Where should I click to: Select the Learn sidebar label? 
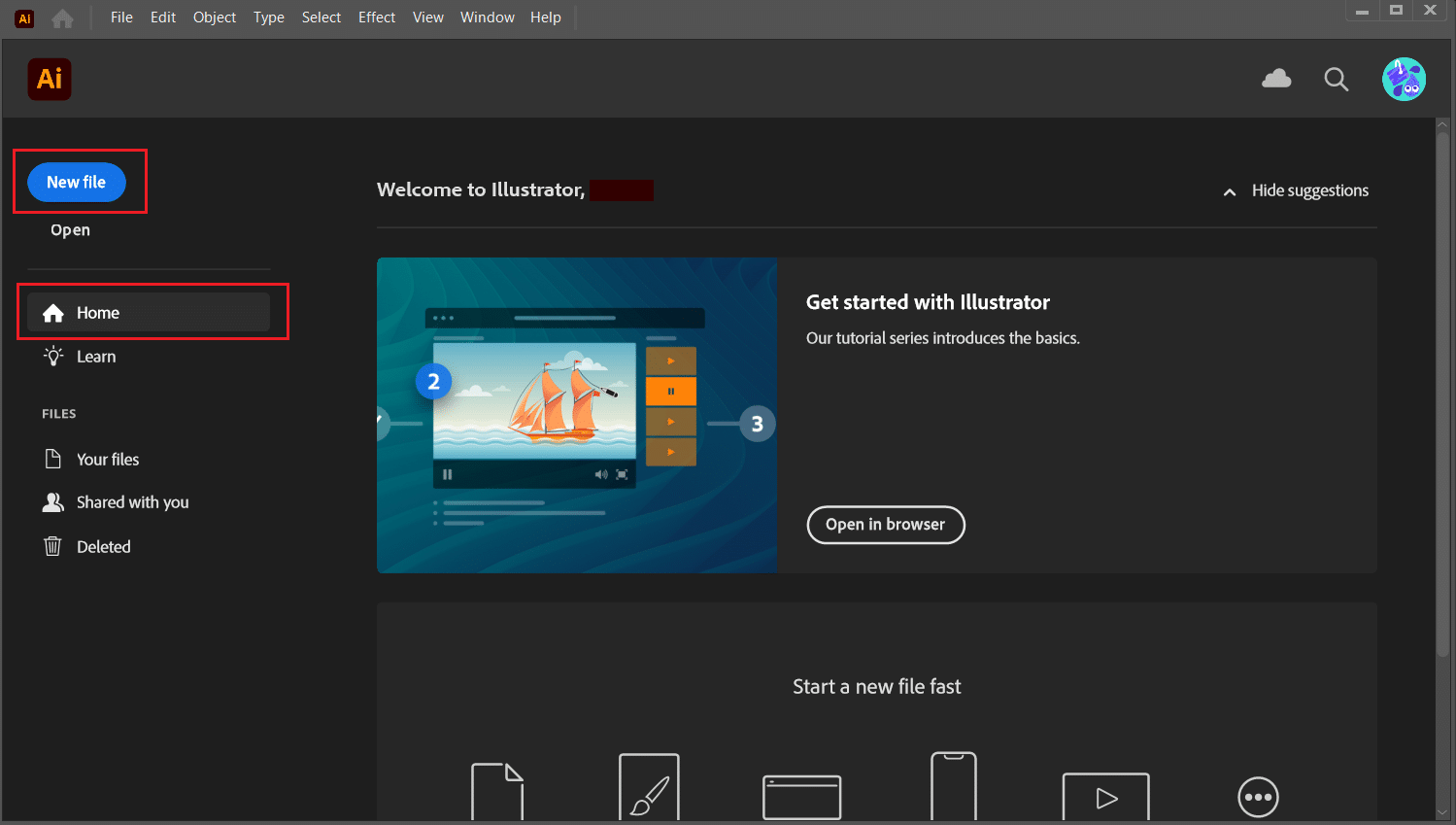96,357
